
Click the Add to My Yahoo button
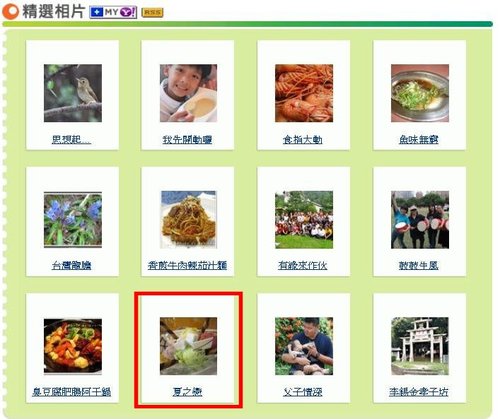click(113, 13)
